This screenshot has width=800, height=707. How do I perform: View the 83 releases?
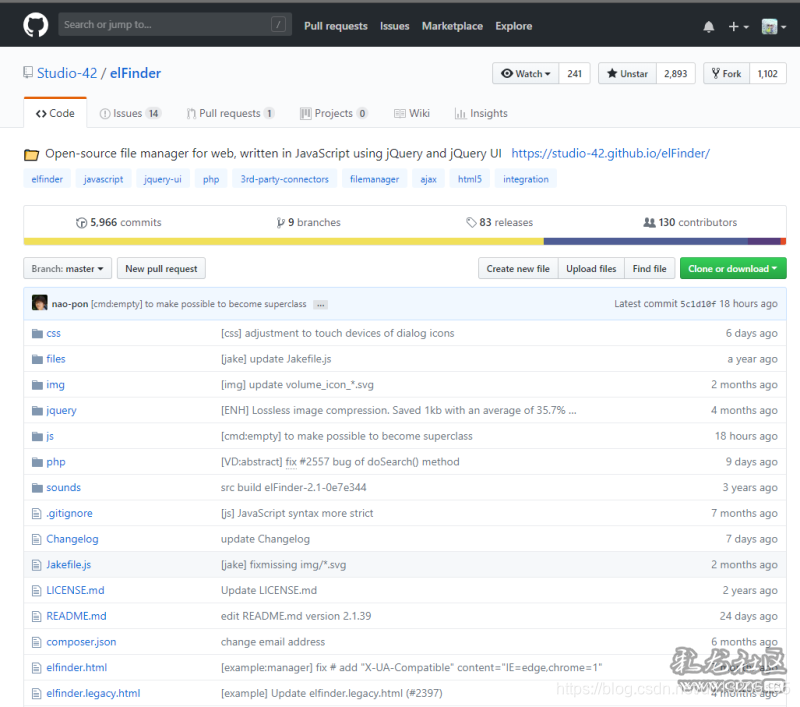point(499,222)
